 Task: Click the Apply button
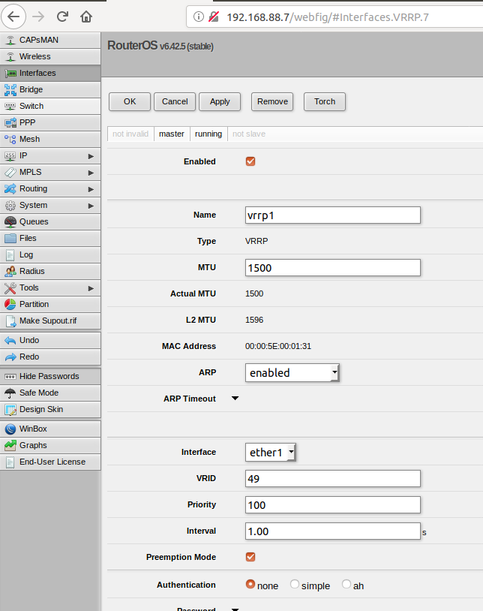[220, 102]
